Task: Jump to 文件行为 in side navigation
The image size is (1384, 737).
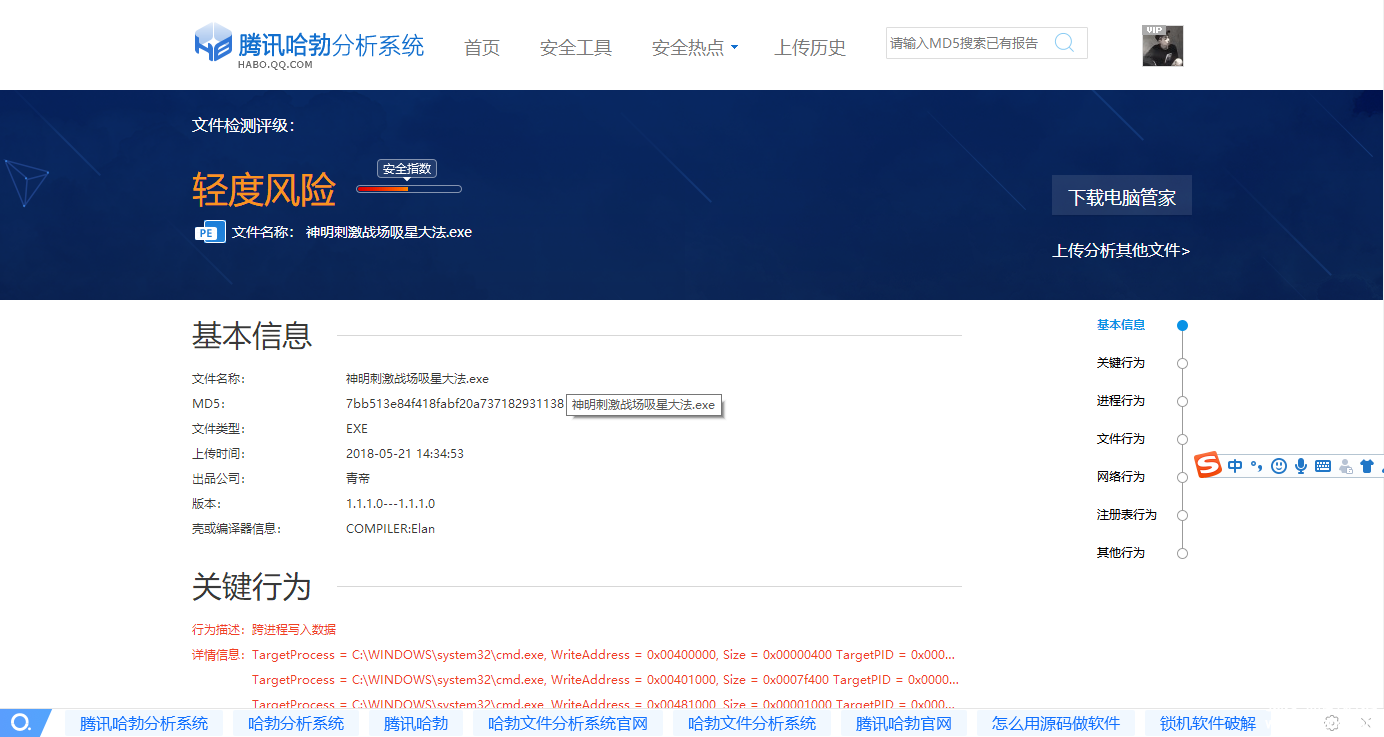Action: (1121, 439)
